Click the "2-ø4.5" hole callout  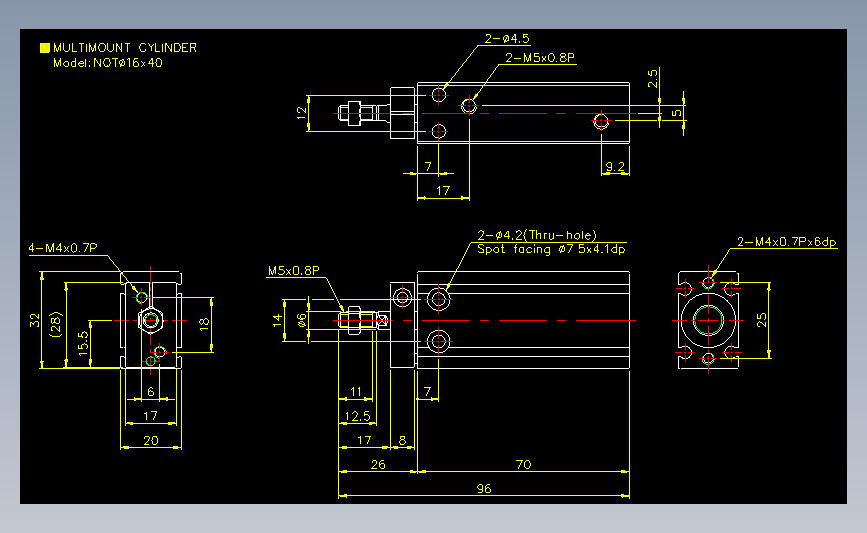(x=507, y=39)
